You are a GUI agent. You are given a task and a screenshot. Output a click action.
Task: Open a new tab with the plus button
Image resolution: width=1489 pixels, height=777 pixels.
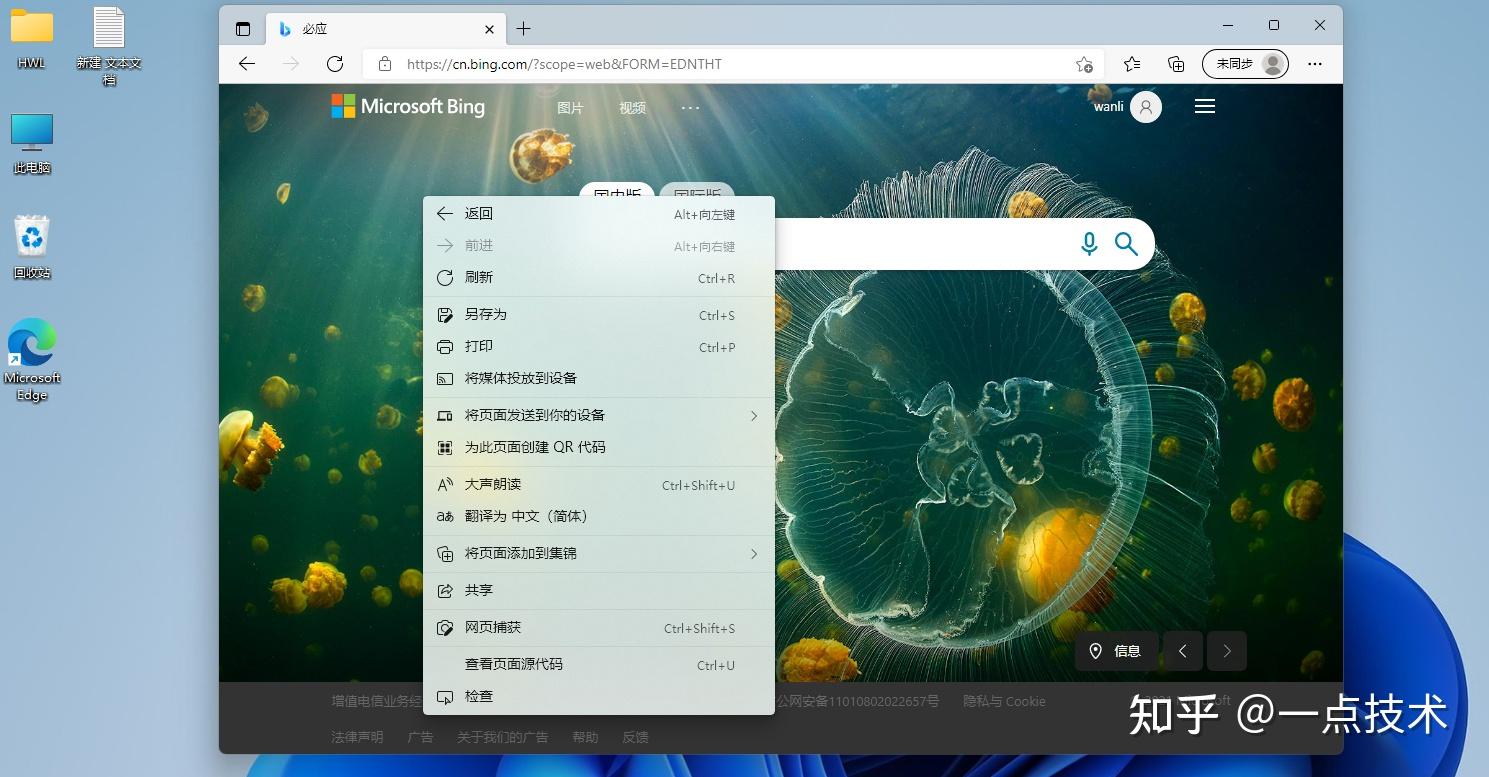point(523,29)
